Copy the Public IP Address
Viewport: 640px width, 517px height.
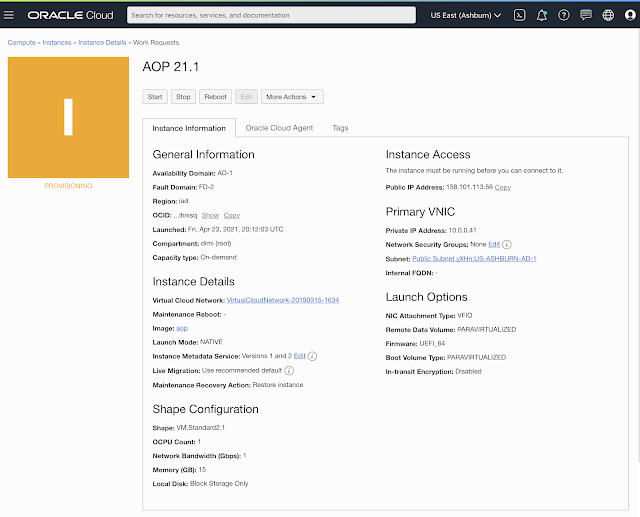[502, 187]
